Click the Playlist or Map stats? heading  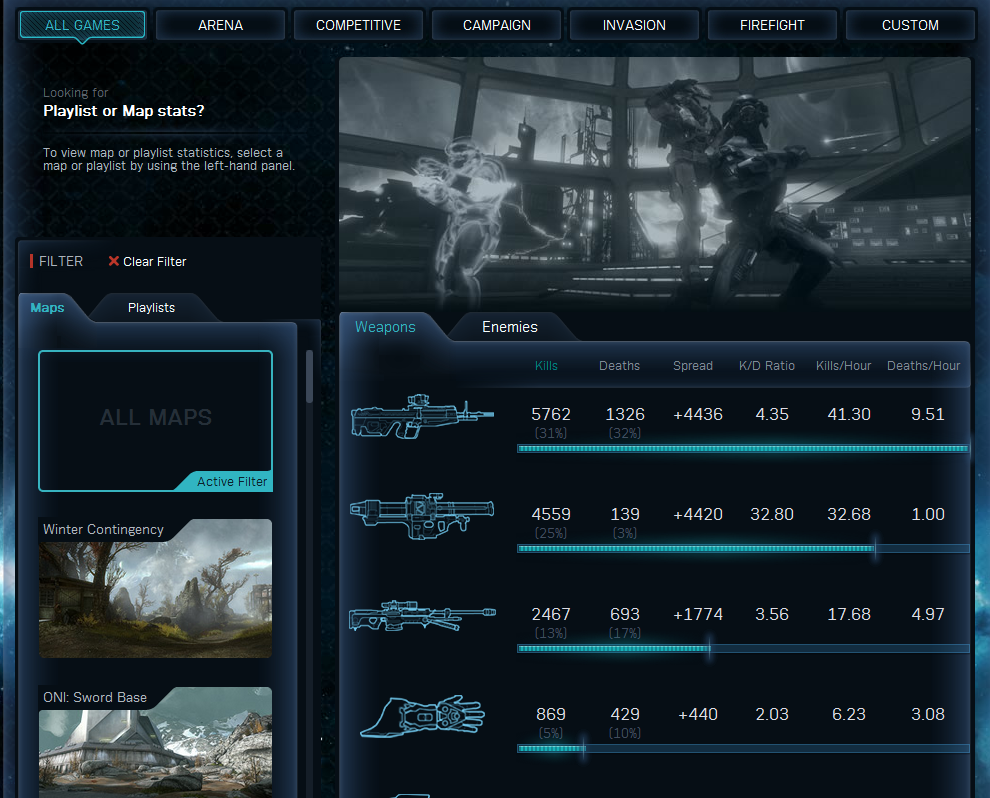click(124, 111)
